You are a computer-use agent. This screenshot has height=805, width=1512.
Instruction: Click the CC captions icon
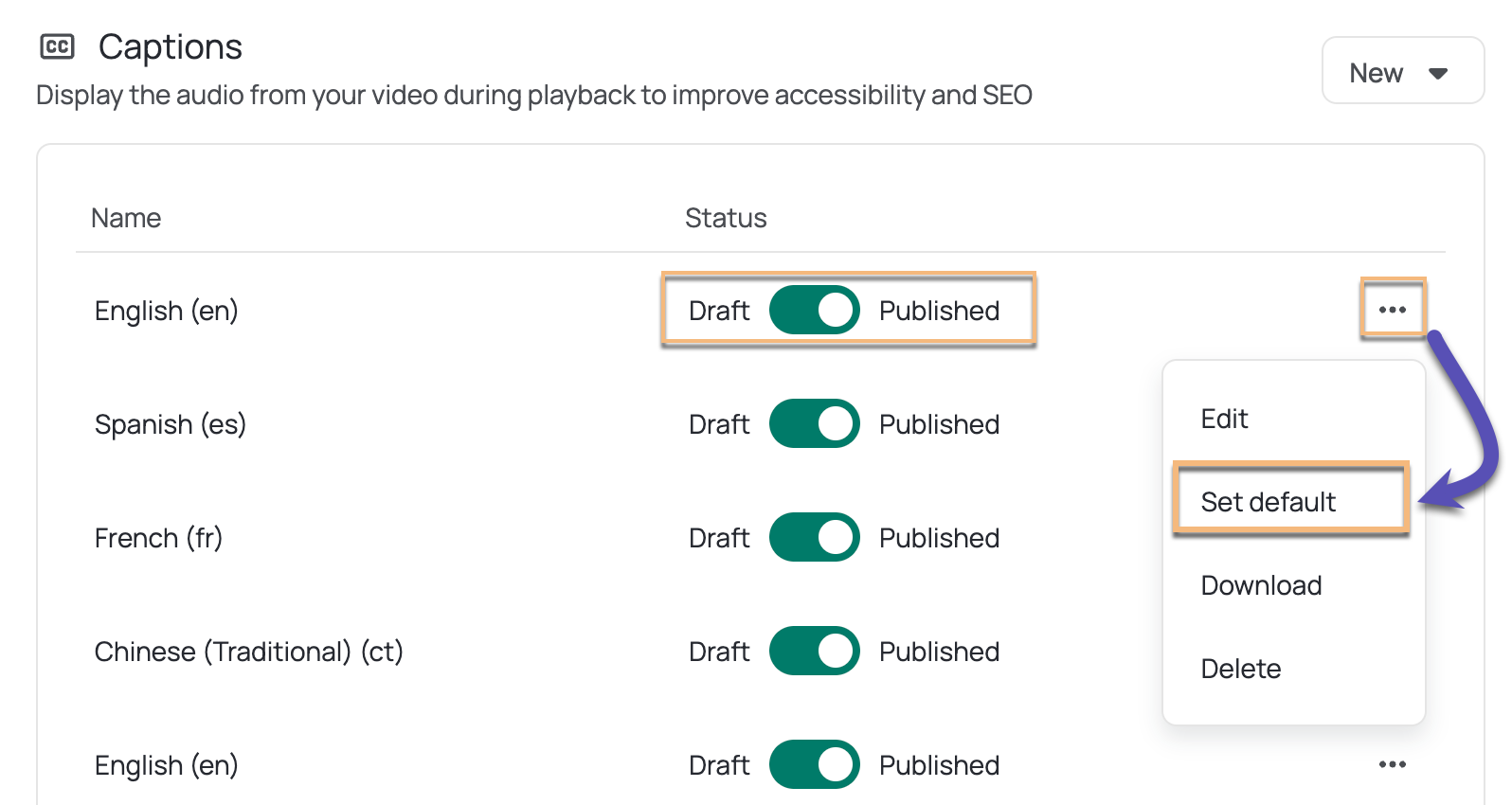[58, 46]
